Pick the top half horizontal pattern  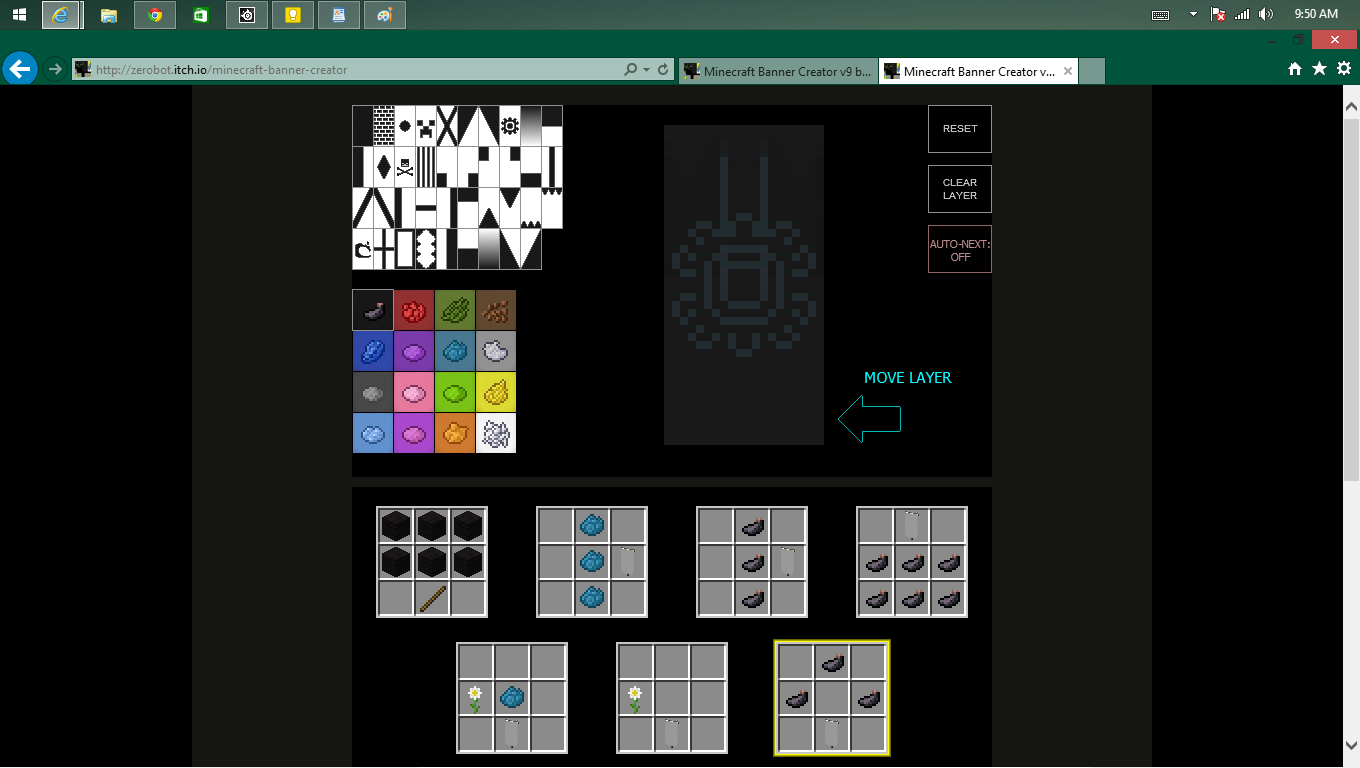[x=552, y=126]
